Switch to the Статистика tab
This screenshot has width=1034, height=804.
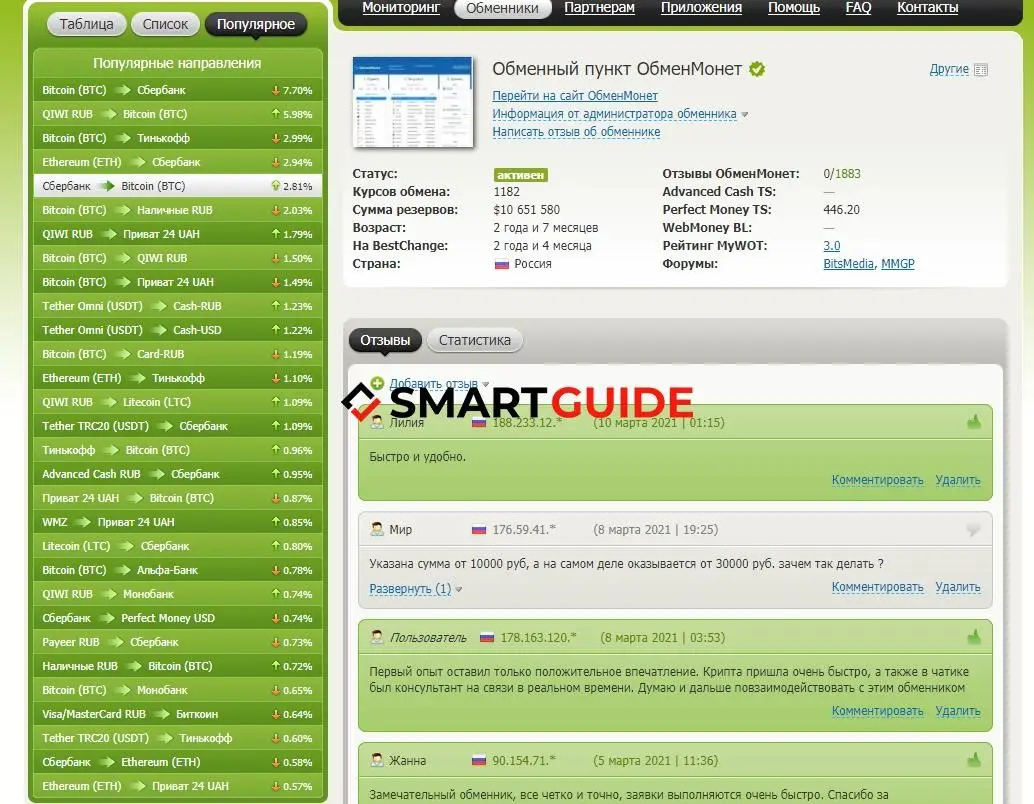(x=474, y=340)
